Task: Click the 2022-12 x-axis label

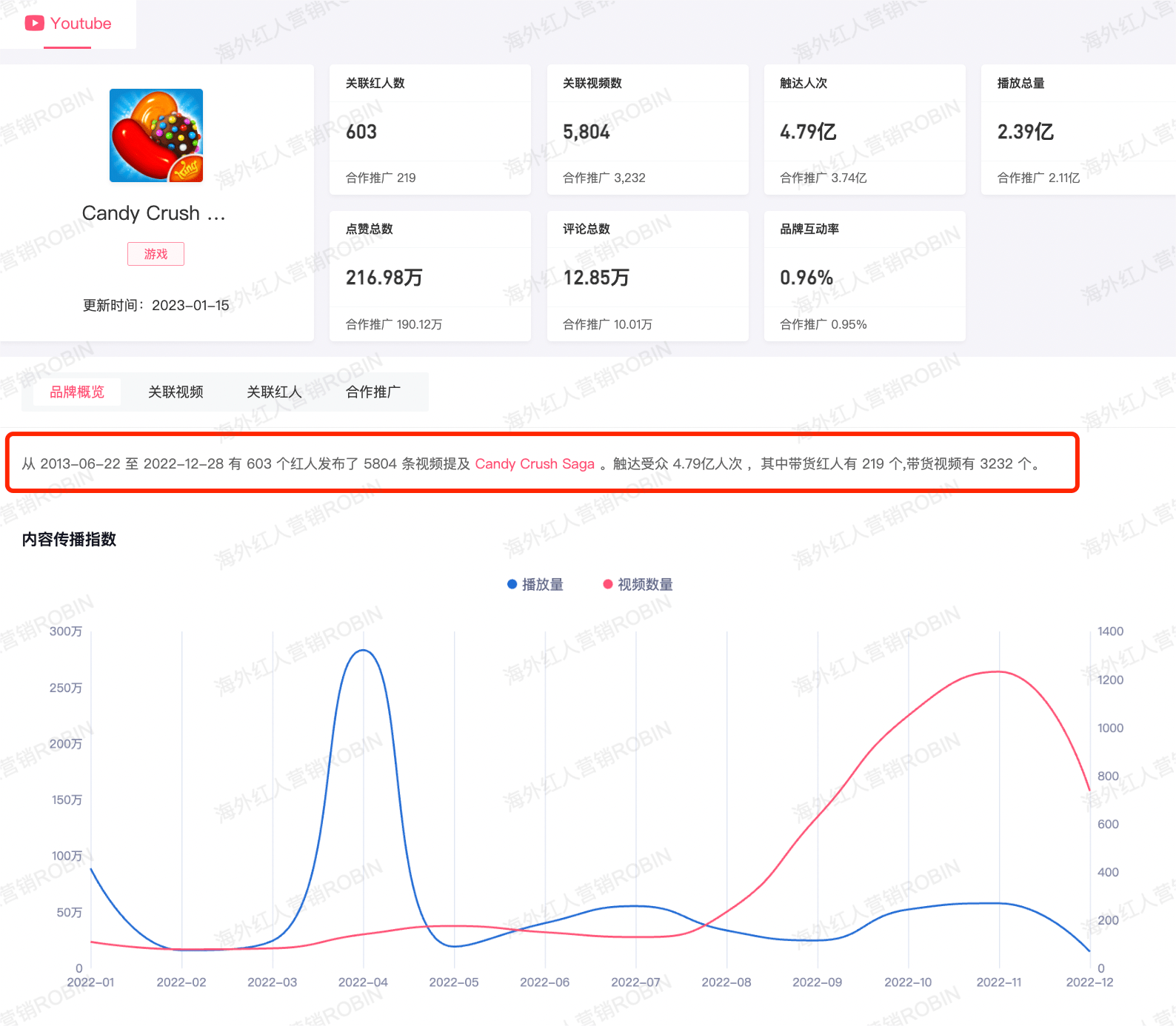Action: (x=1089, y=982)
